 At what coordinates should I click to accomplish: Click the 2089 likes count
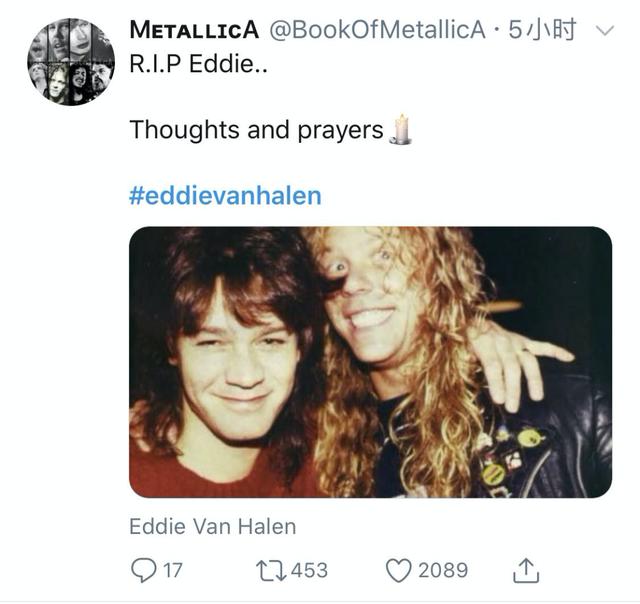point(443,570)
